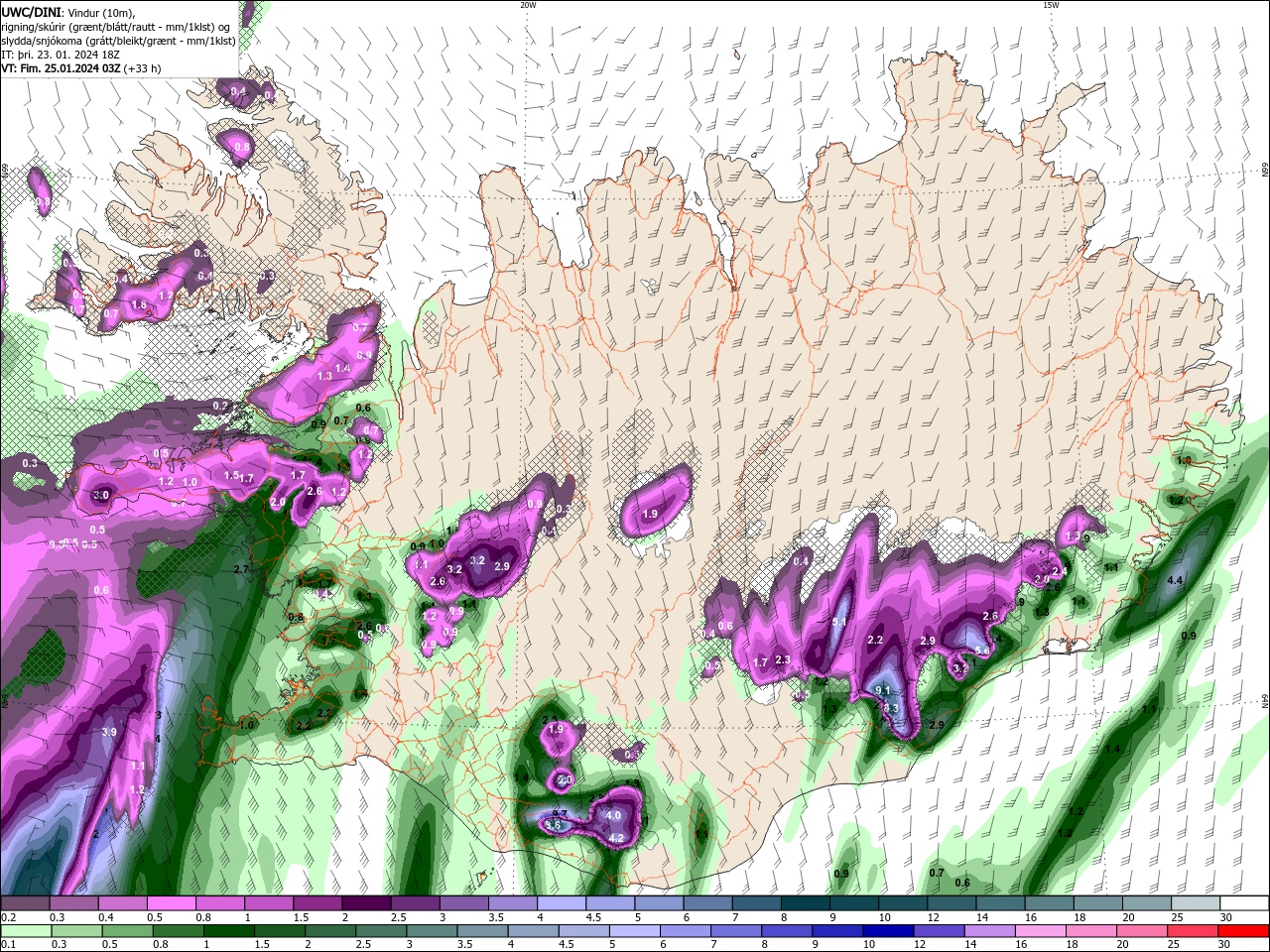
Task: Pick the darkest purple swatch between 2 and 2.5
Action: (x=366, y=903)
